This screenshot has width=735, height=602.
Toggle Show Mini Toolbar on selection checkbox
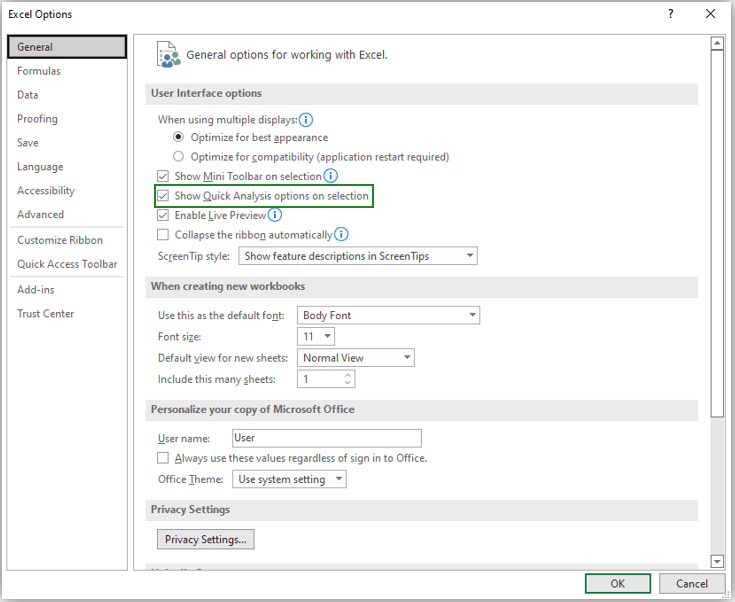163,176
